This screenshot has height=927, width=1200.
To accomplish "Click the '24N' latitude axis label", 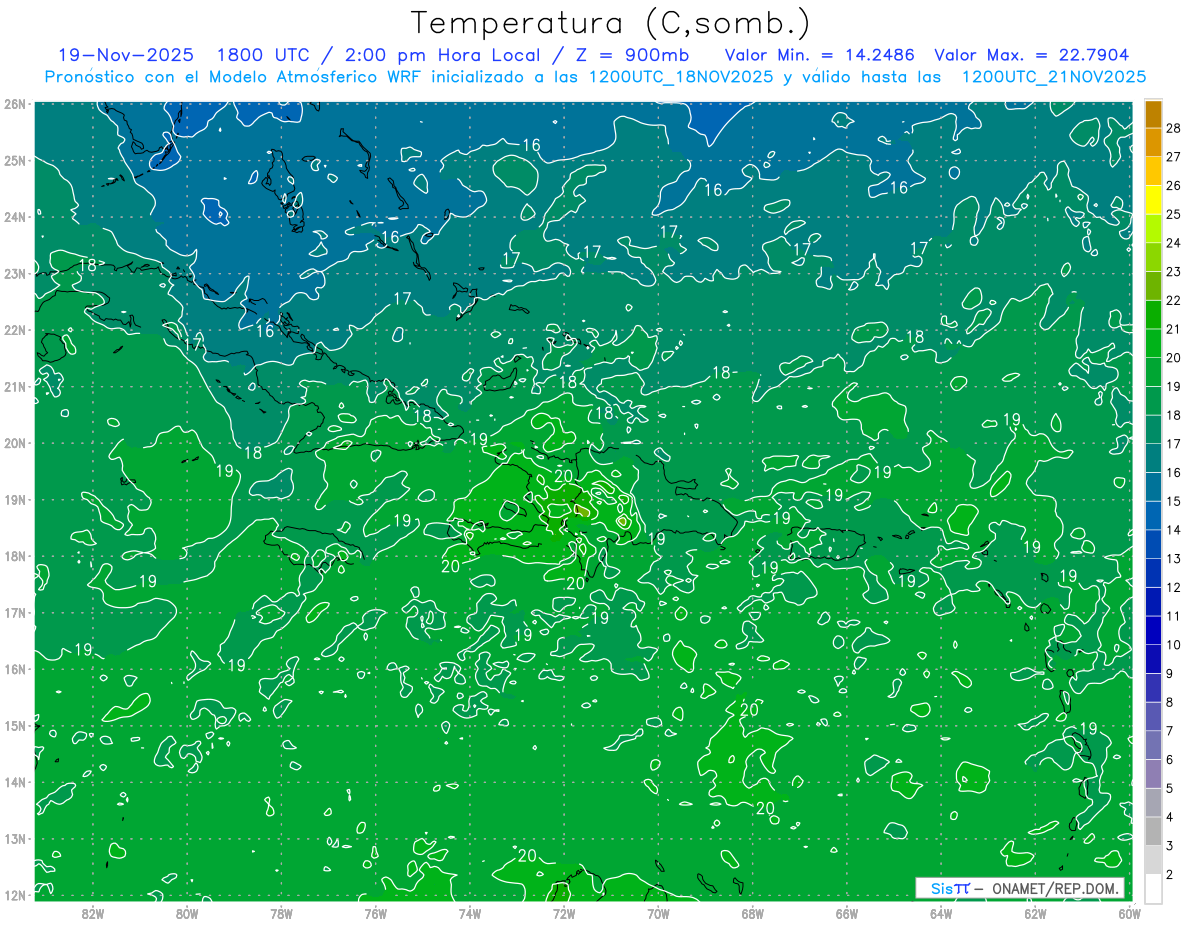I will (14, 217).
